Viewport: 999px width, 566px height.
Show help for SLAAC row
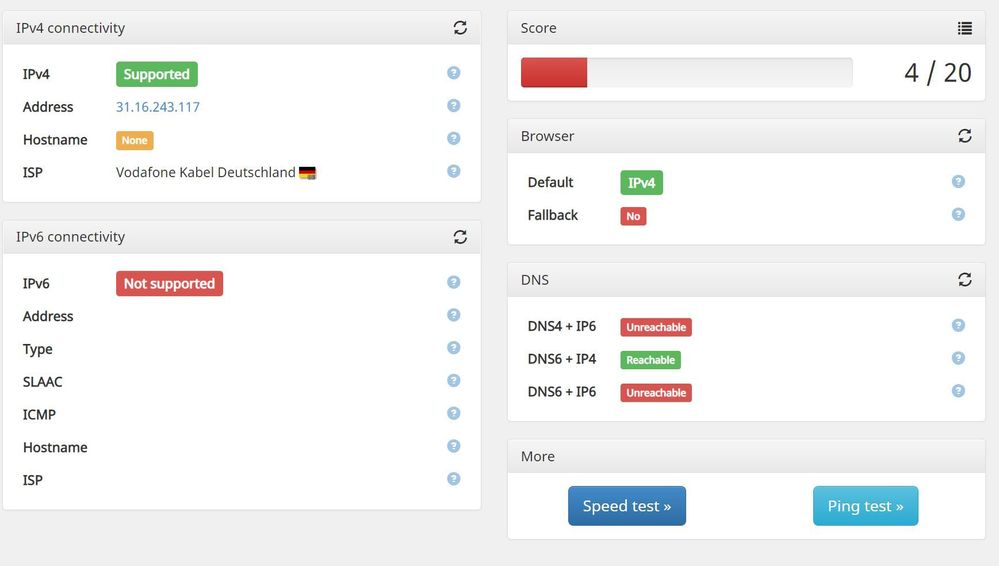(454, 381)
